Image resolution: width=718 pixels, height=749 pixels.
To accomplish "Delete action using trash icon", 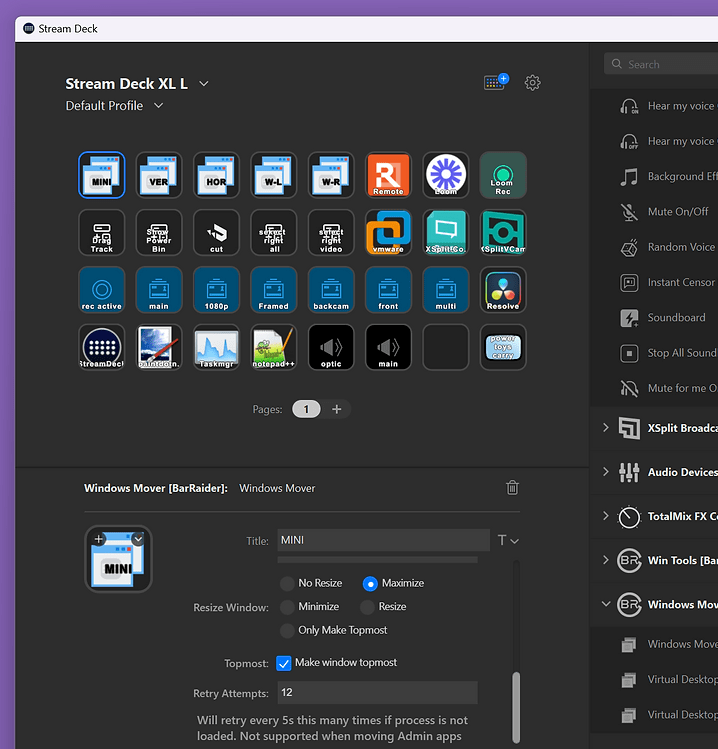I will click(512, 488).
